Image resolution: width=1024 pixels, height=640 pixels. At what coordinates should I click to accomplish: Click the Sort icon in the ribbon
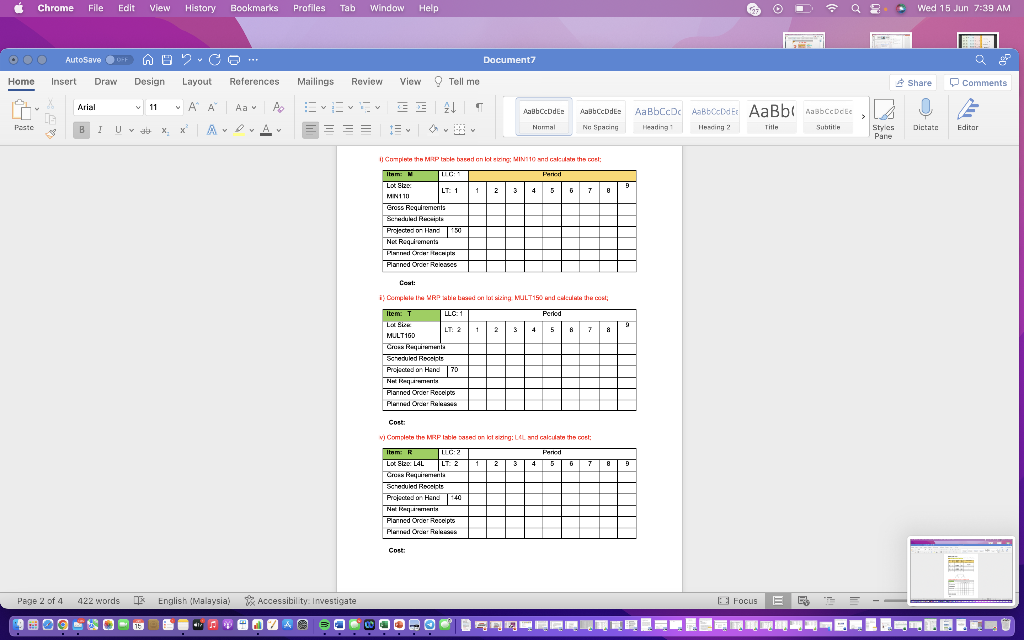pyautogui.click(x=449, y=107)
